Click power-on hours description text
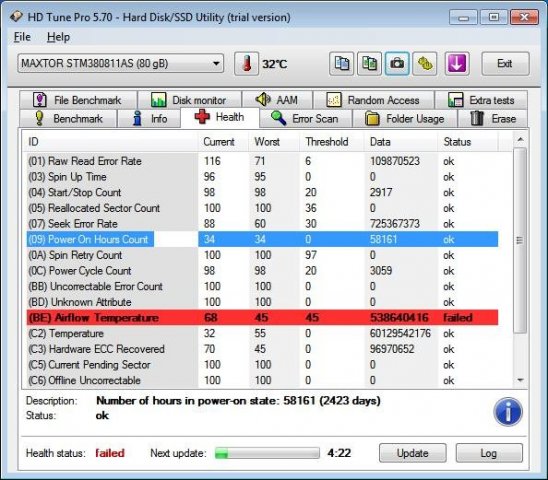548x480 pixels. tap(238, 401)
